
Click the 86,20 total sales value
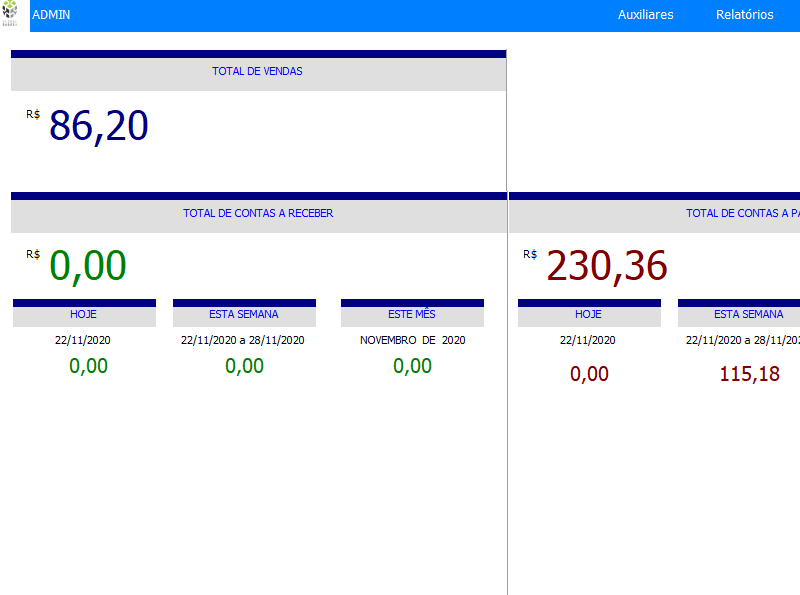click(98, 126)
